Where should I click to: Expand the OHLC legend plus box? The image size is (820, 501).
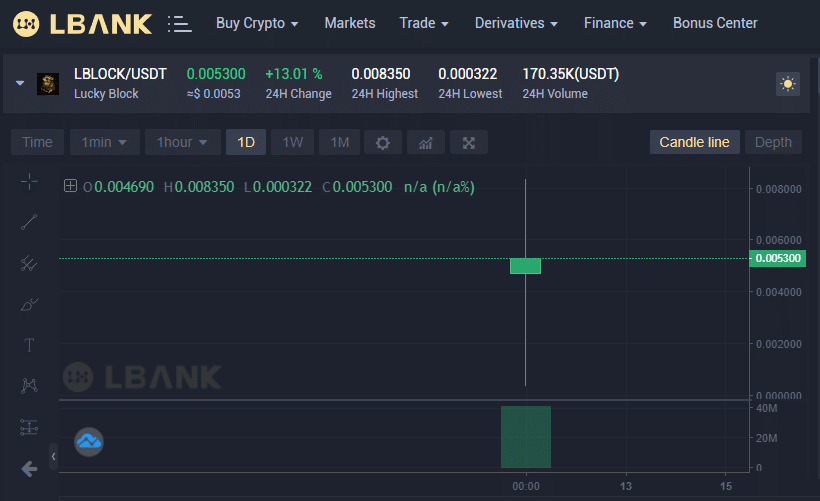click(70, 186)
